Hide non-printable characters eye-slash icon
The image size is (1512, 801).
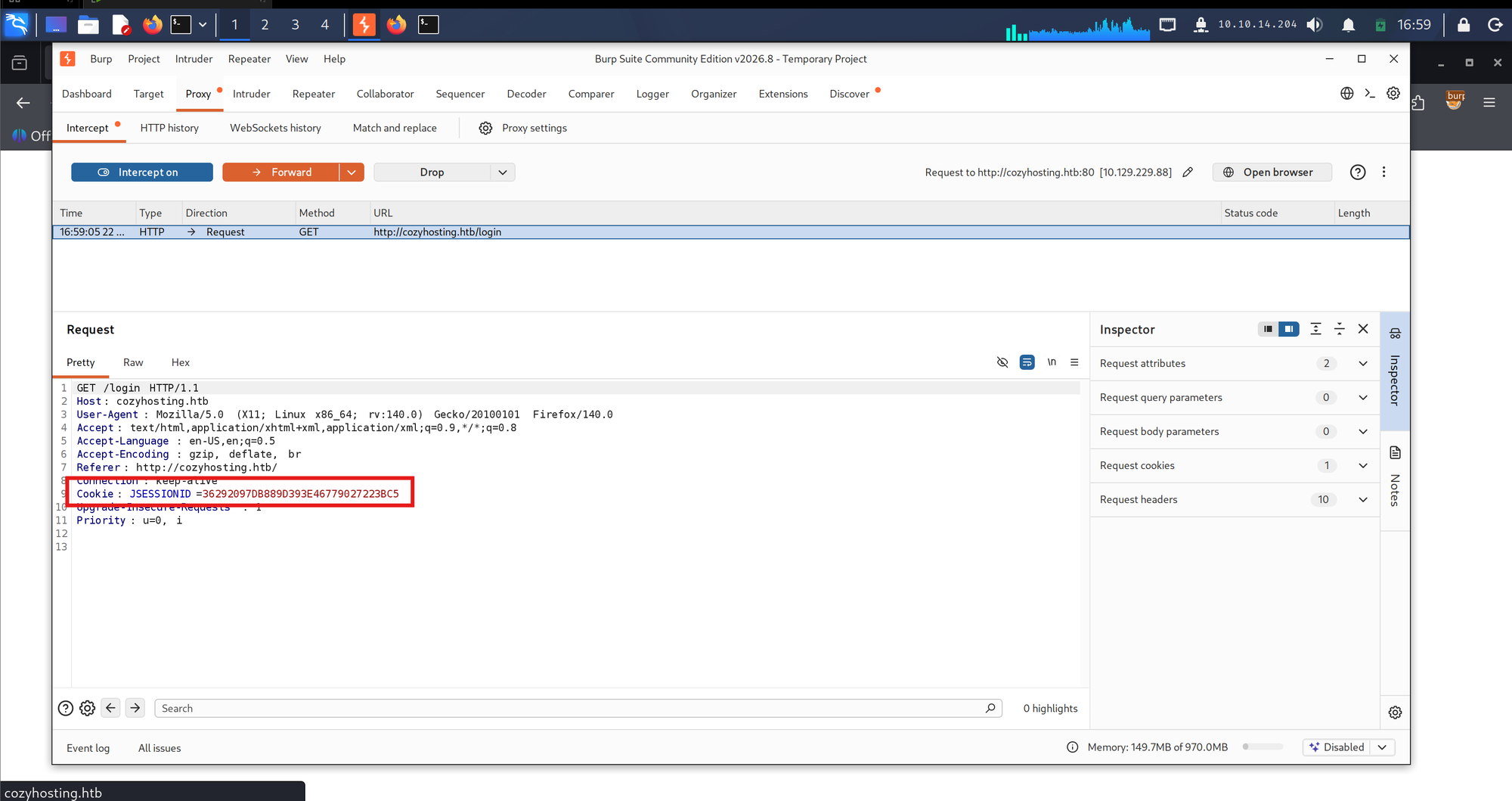[x=1002, y=362]
